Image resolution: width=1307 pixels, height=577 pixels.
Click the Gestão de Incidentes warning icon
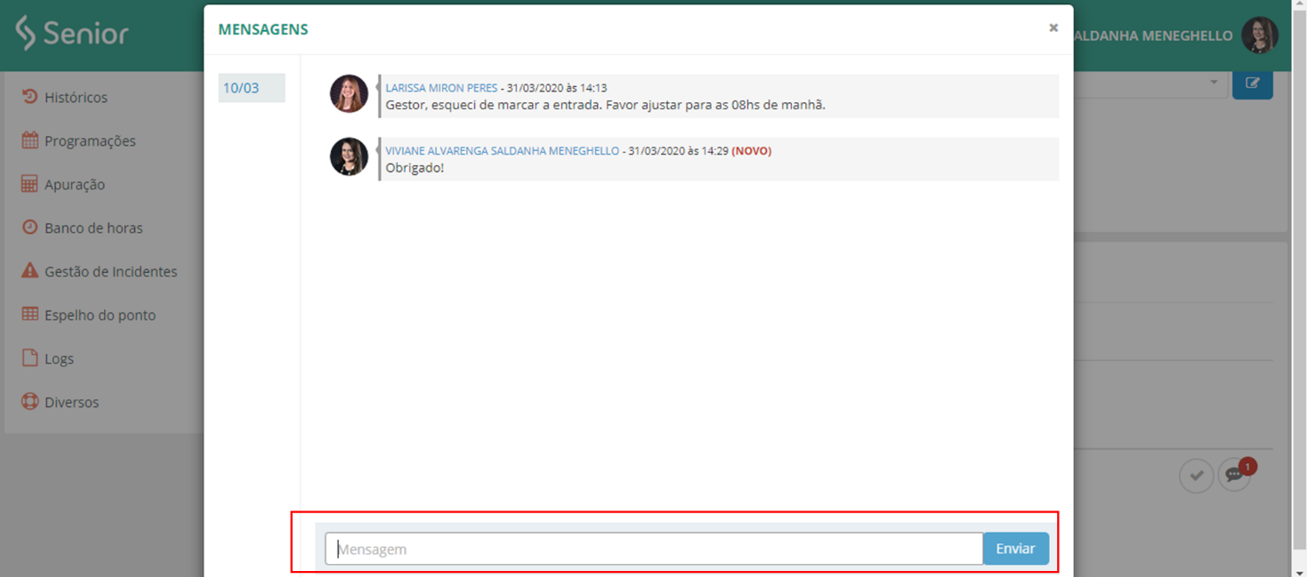pyautogui.click(x=30, y=271)
